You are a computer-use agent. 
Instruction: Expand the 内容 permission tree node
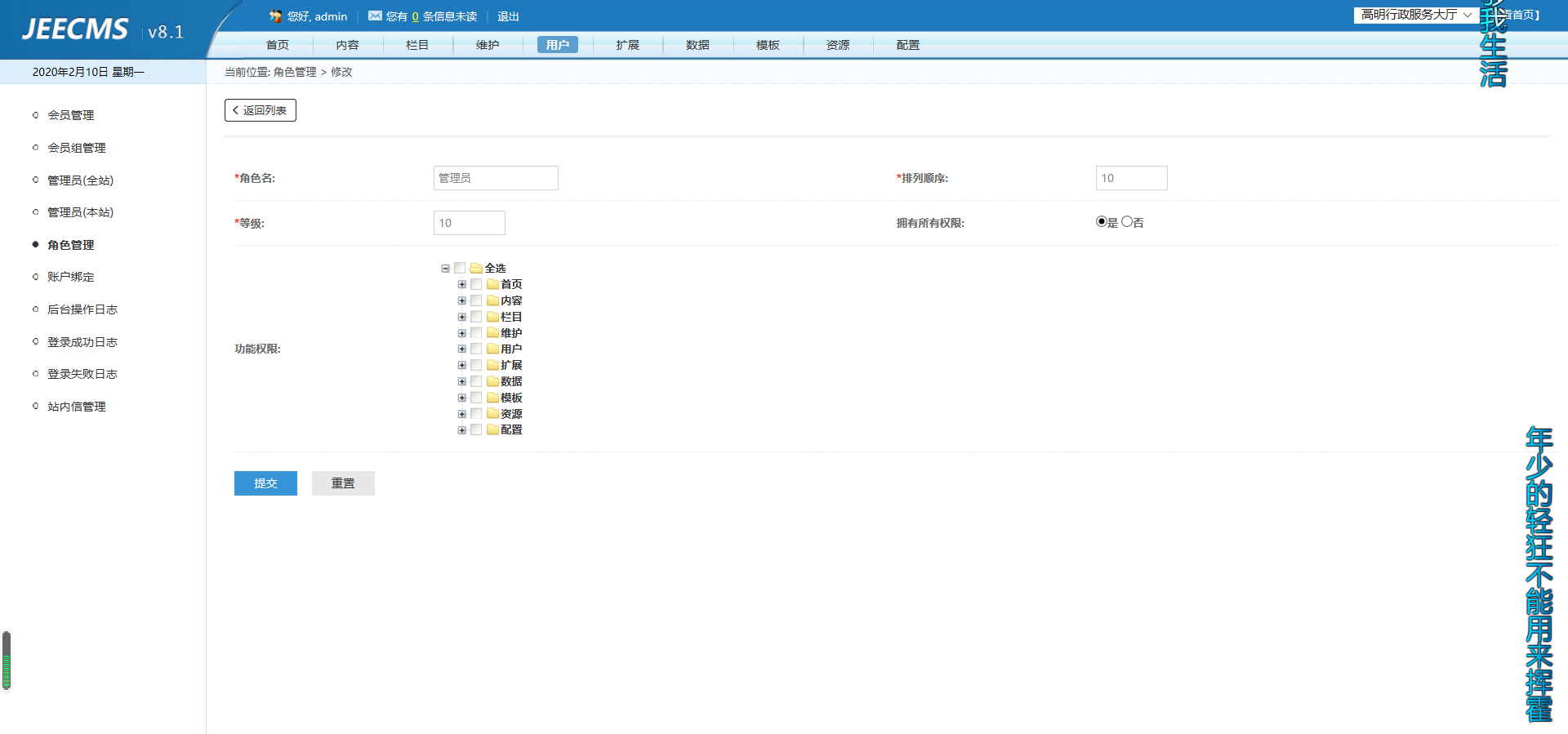click(461, 300)
